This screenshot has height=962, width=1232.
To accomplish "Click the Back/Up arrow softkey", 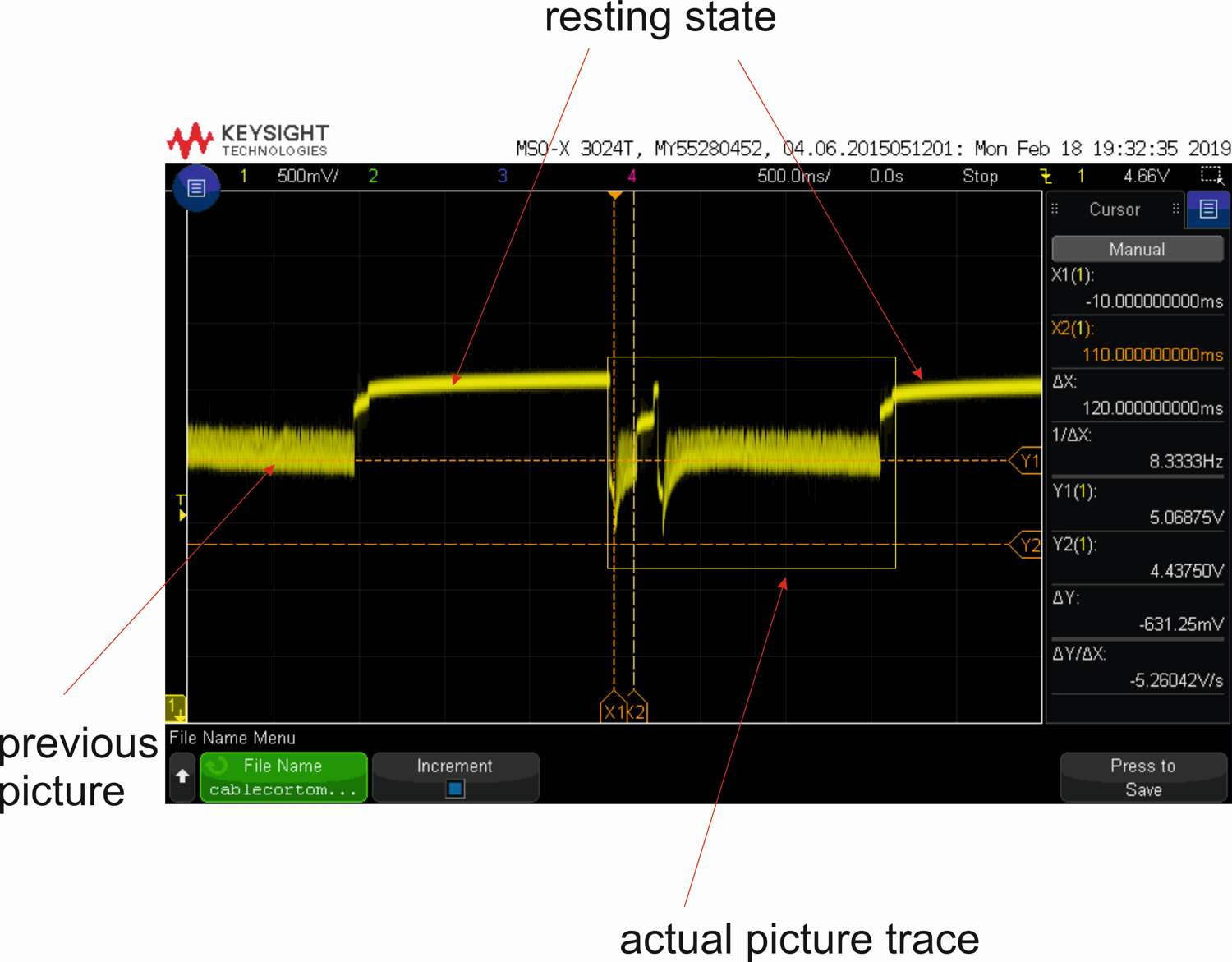I will [182, 776].
